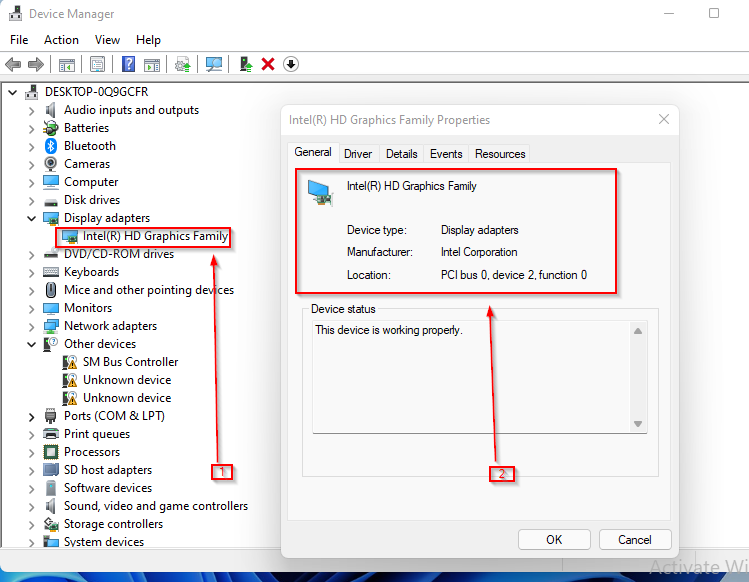
Task: Click the Properties toolbar icon
Action: 97,64
